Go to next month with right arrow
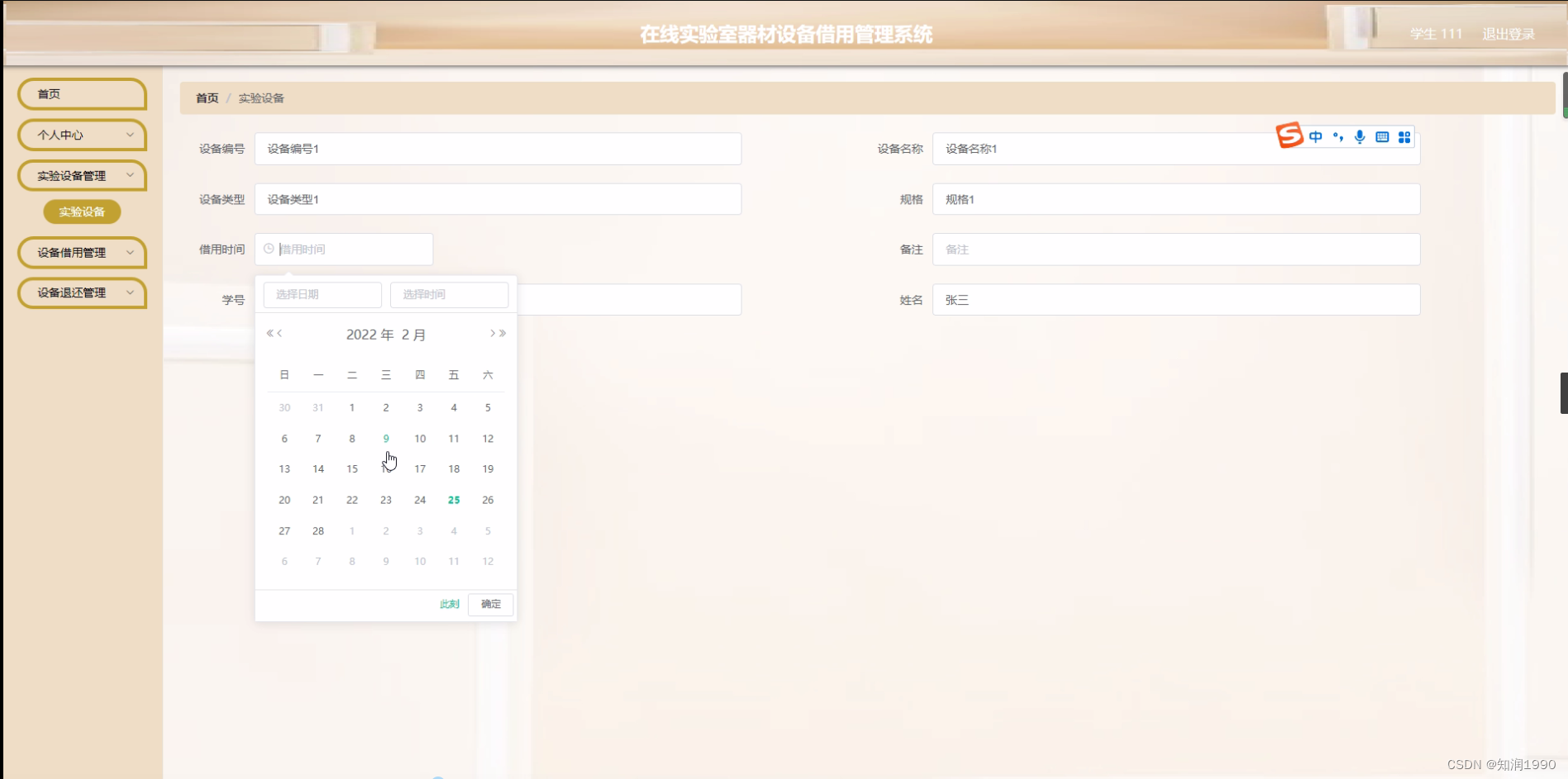Screen dimensions: 1568x779 (x=492, y=334)
